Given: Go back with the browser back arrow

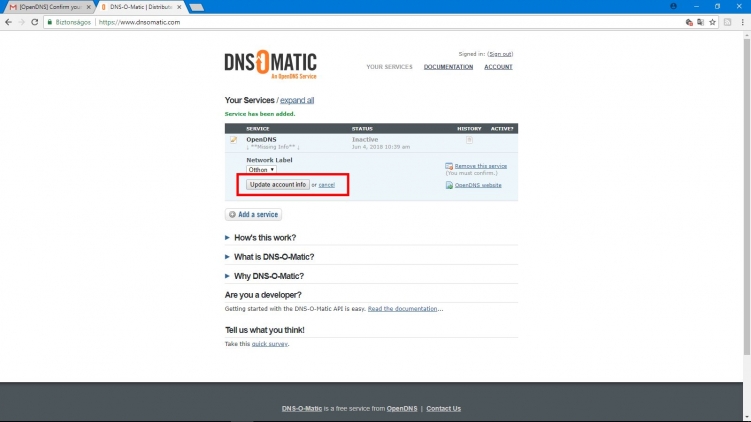Looking at the screenshot, I should [x=8, y=22].
